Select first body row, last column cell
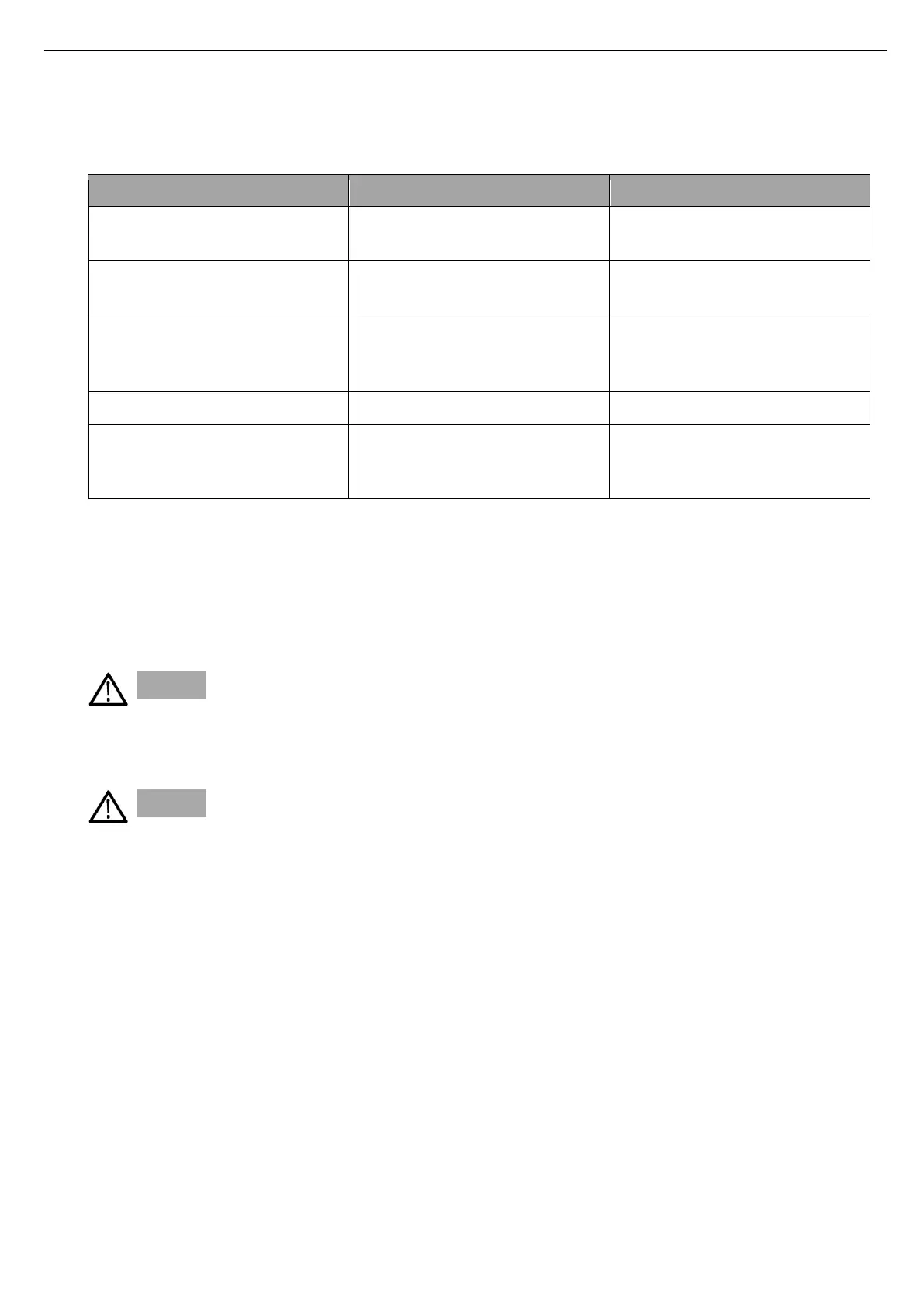This screenshot has width=924, height=1307. pyautogui.click(x=739, y=234)
